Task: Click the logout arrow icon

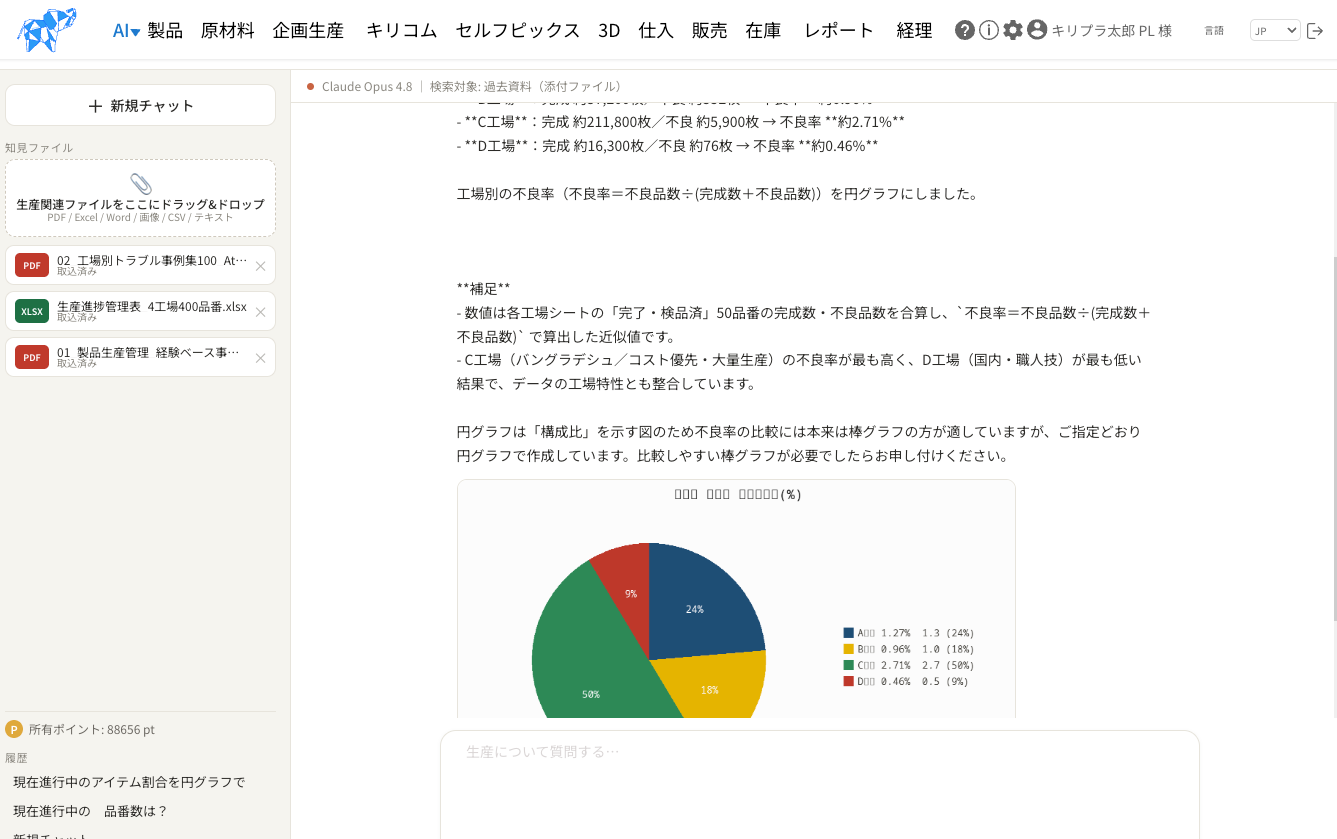Action: 1315,31
